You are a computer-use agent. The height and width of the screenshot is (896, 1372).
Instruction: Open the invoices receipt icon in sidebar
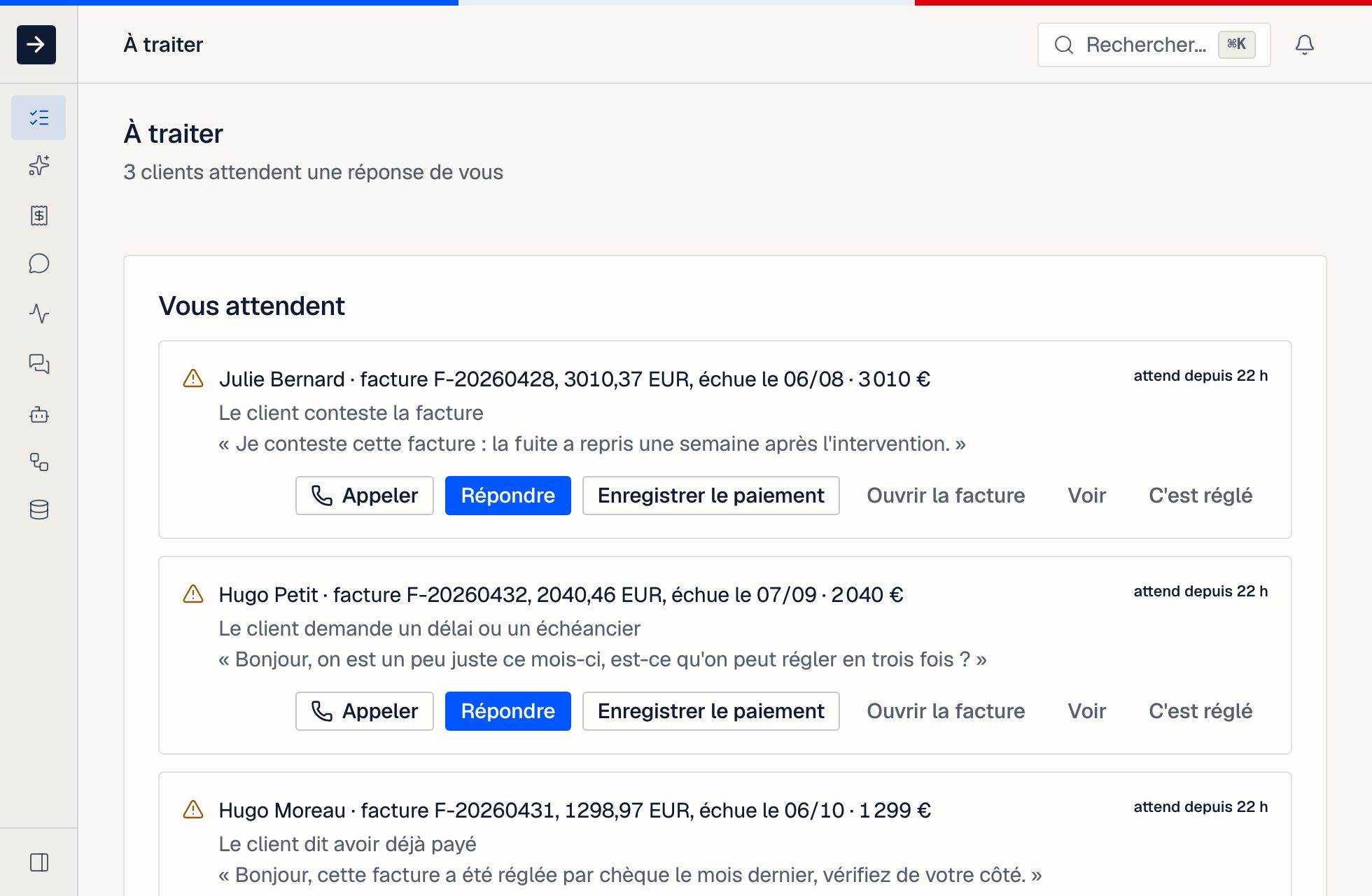(38, 216)
